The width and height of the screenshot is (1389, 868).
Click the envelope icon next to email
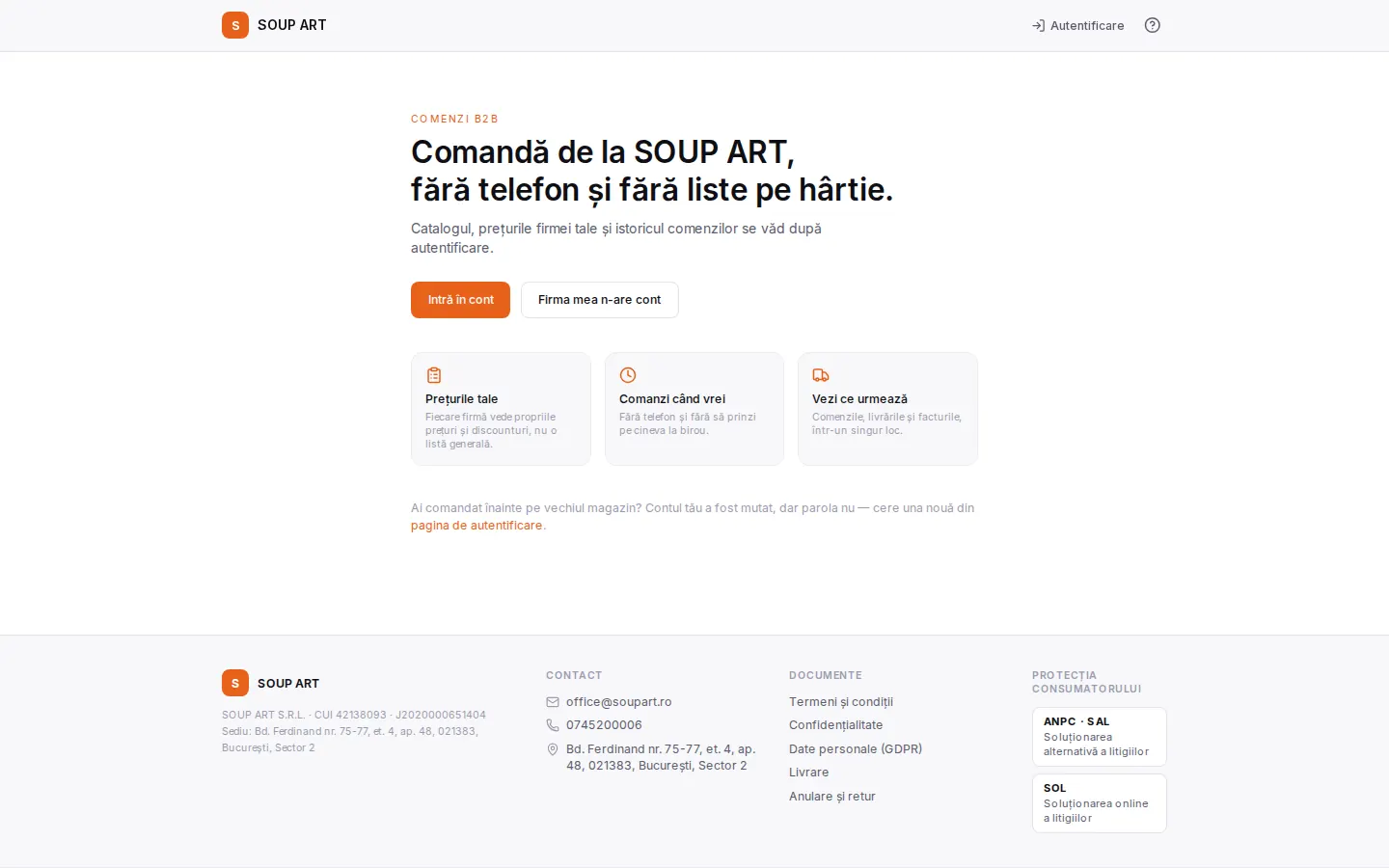click(x=553, y=702)
